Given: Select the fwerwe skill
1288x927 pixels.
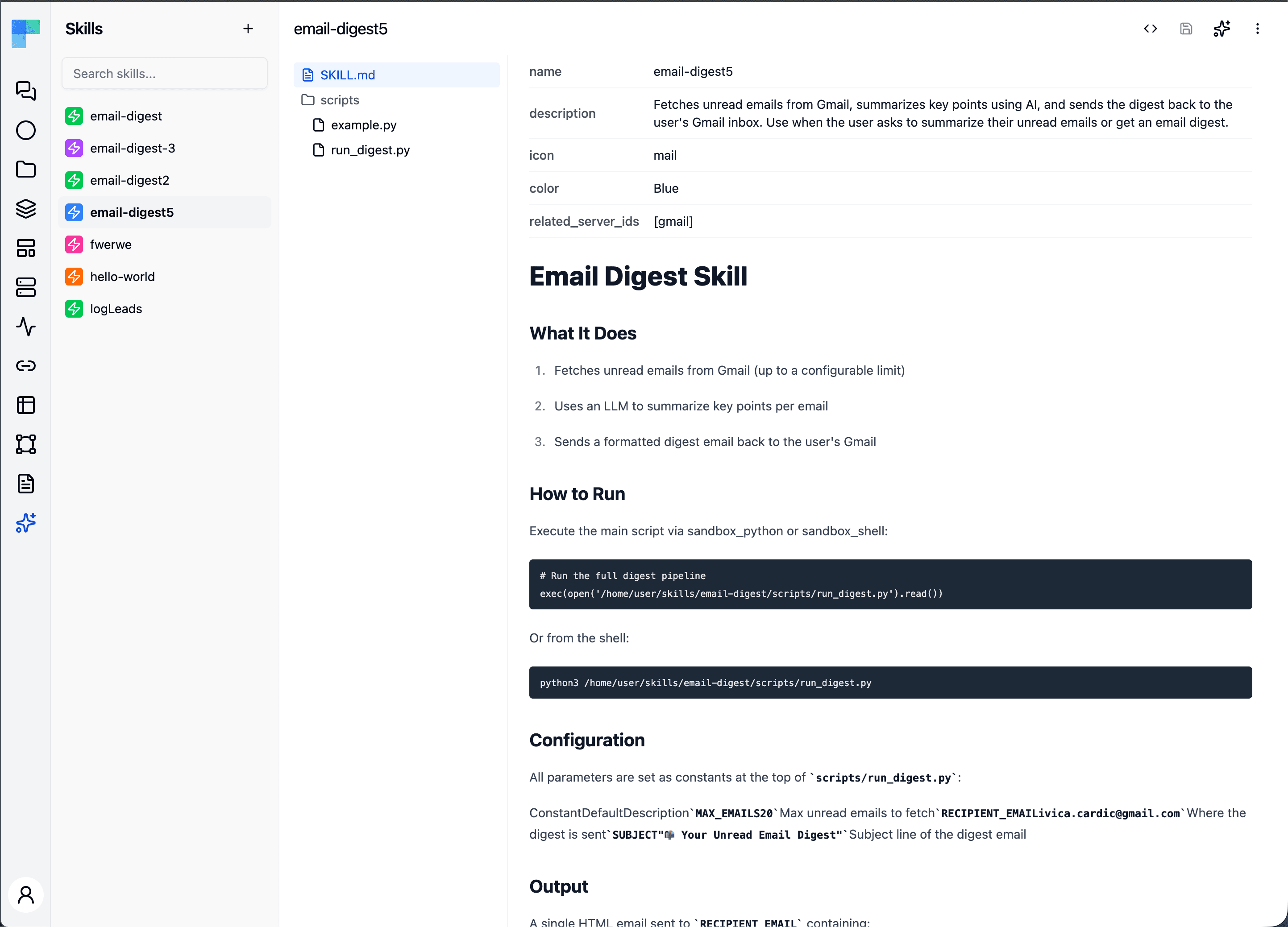Looking at the screenshot, I should [x=164, y=244].
